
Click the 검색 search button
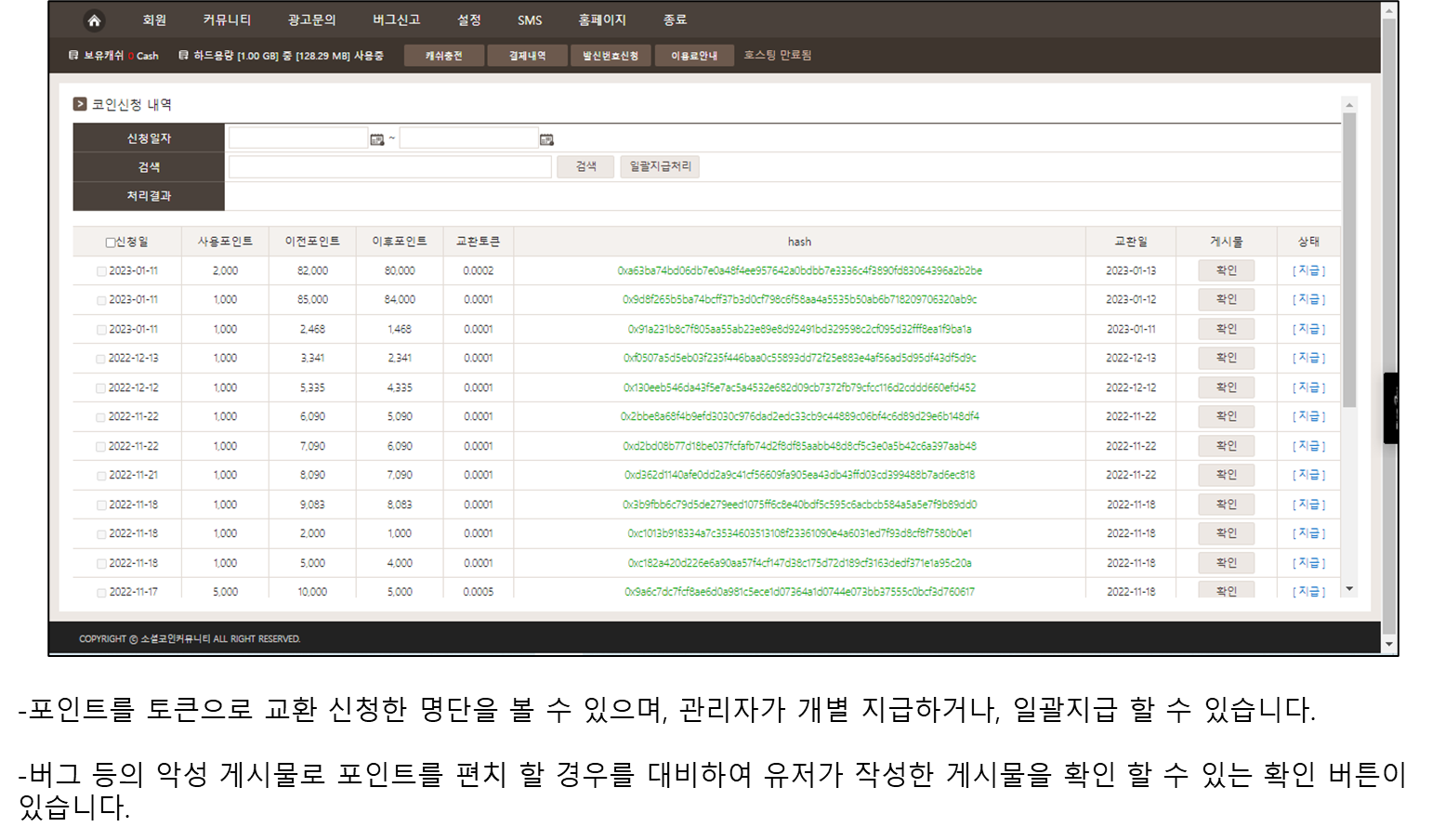[x=585, y=166]
